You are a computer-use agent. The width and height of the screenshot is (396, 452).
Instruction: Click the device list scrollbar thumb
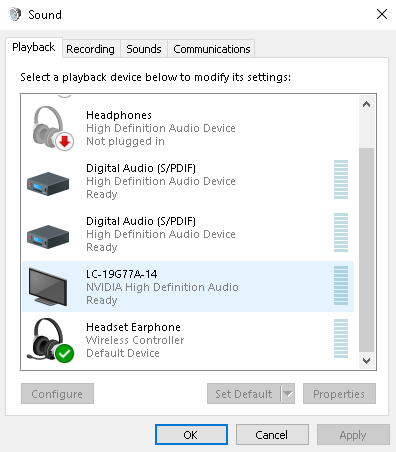pyautogui.click(x=366, y=250)
